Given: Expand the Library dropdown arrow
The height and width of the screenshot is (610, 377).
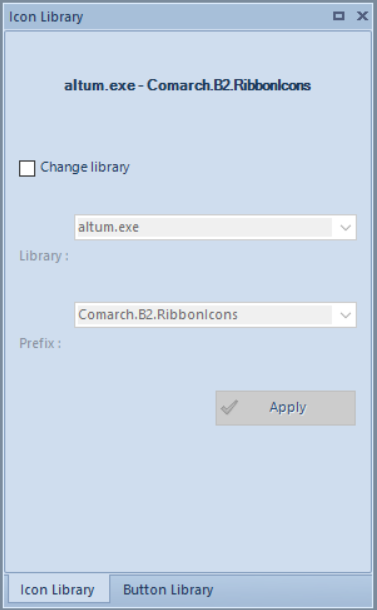Looking at the screenshot, I should pos(345,227).
